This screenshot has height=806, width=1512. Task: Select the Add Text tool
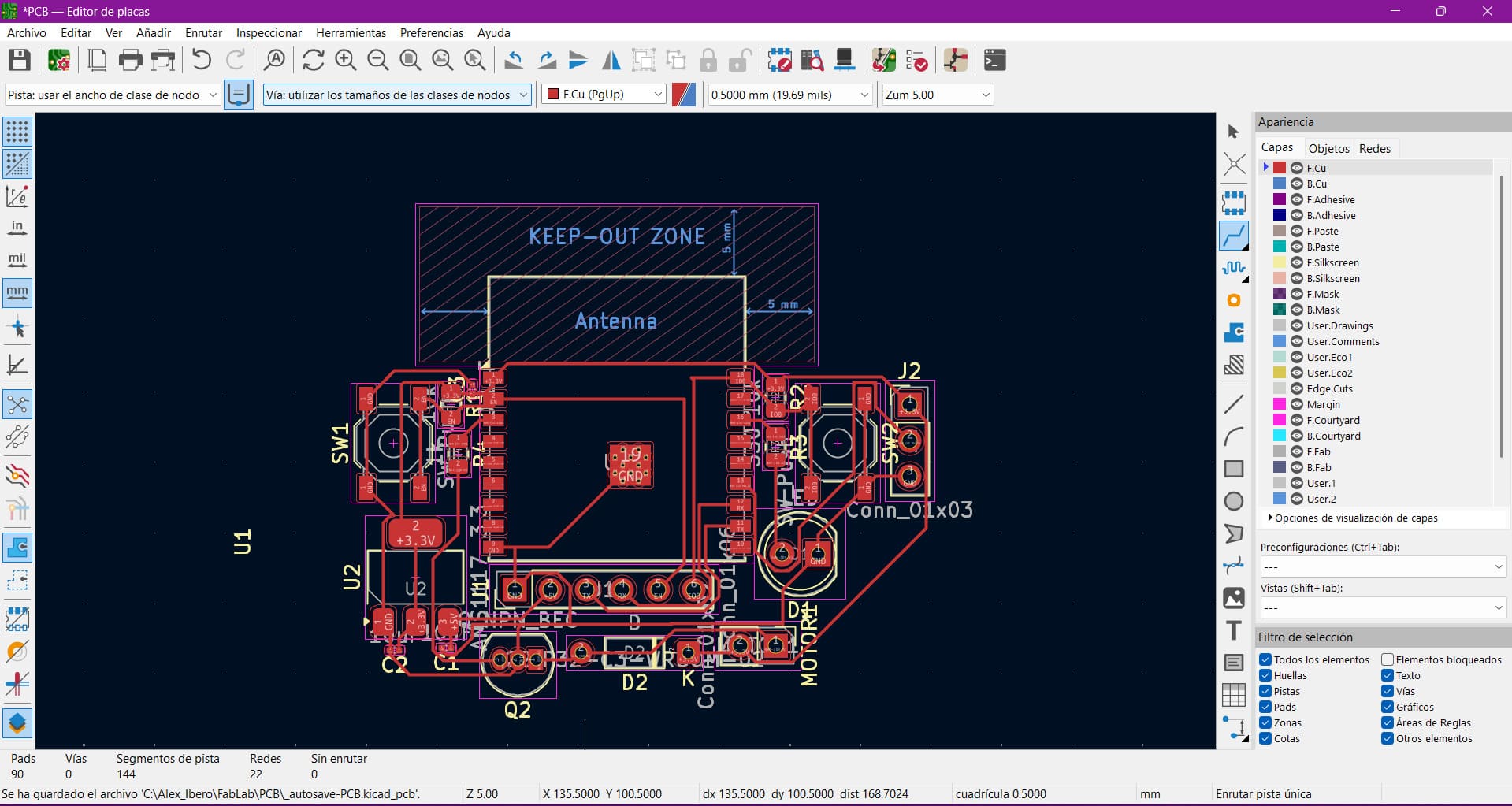1233,630
